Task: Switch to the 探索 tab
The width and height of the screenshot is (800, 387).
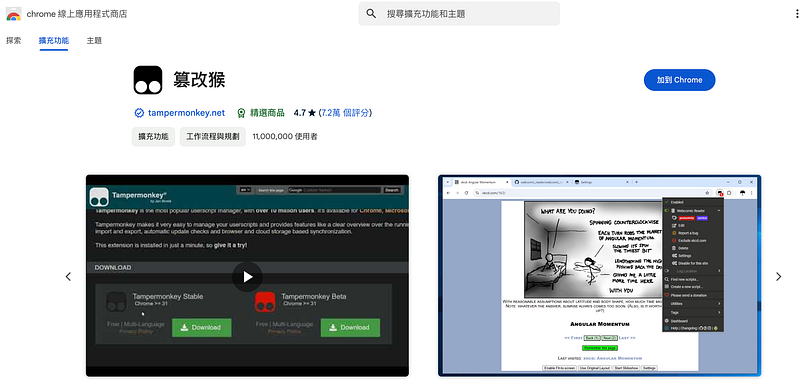Action: [14, 40]
